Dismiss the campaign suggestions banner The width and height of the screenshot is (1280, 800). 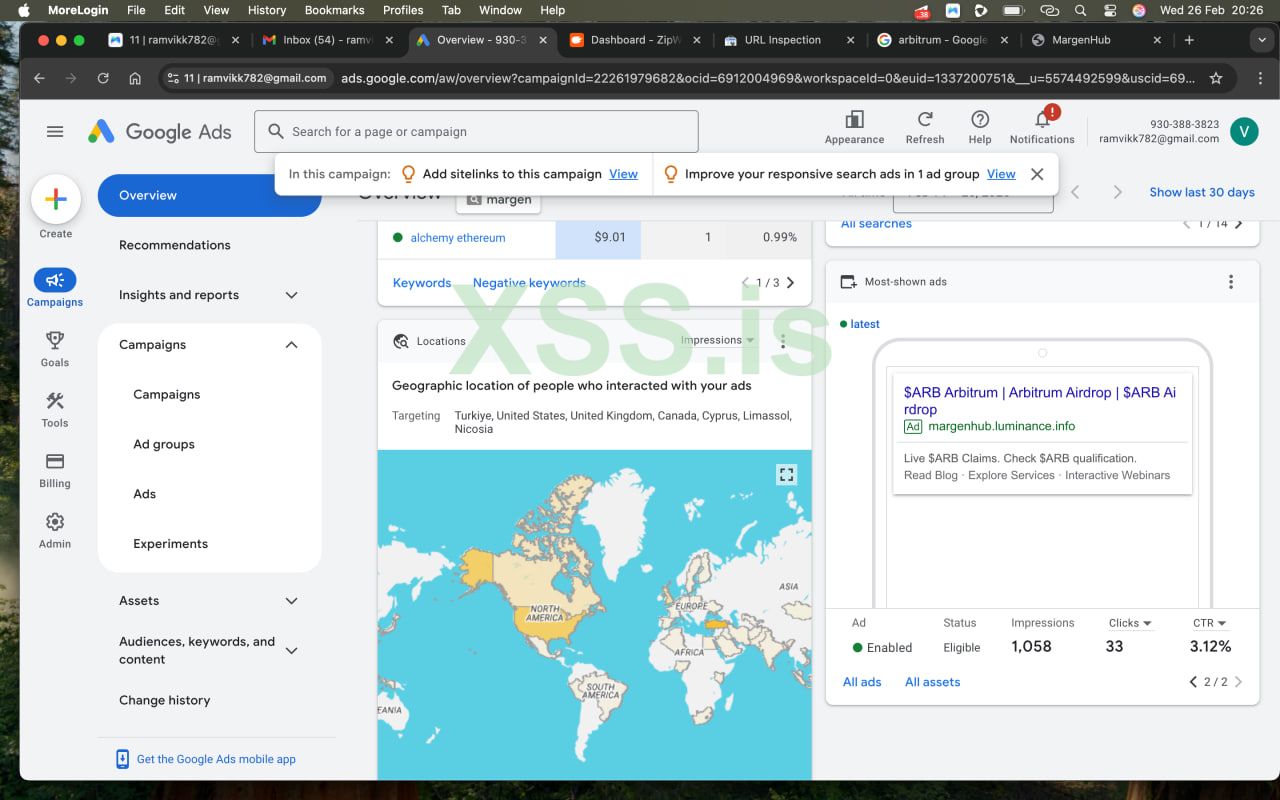coord(1037,174)
